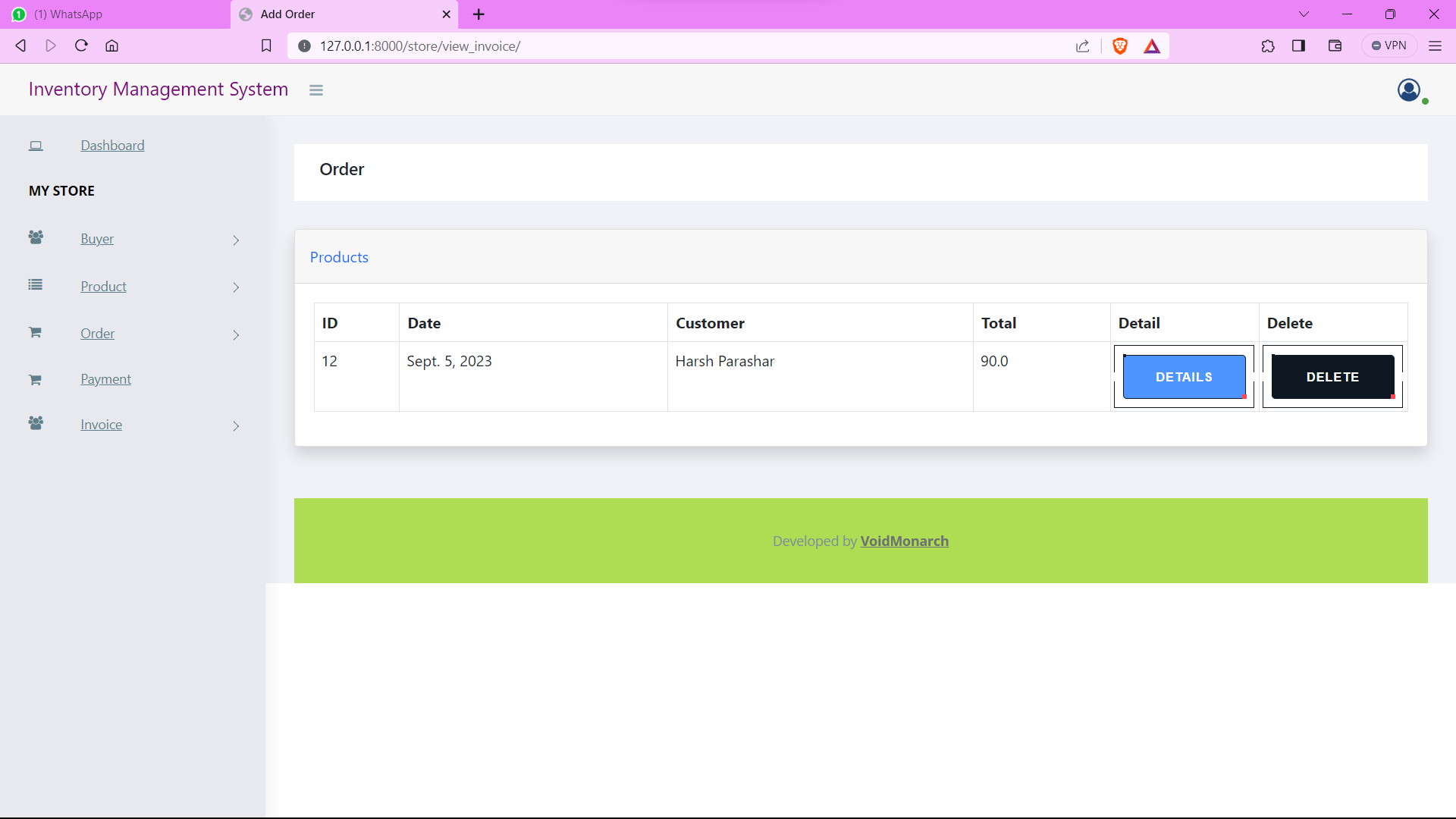Reload the page with the refresh icon
Screen dimensions: 1456x819
(x=81, y=45)
